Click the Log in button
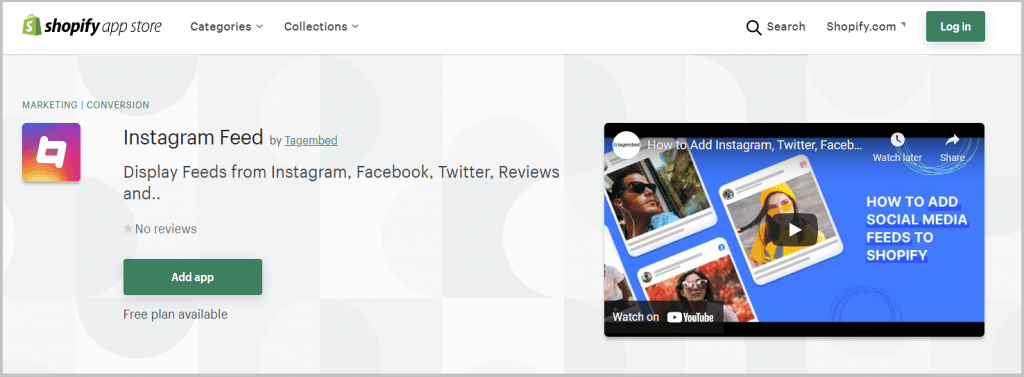 955,27
